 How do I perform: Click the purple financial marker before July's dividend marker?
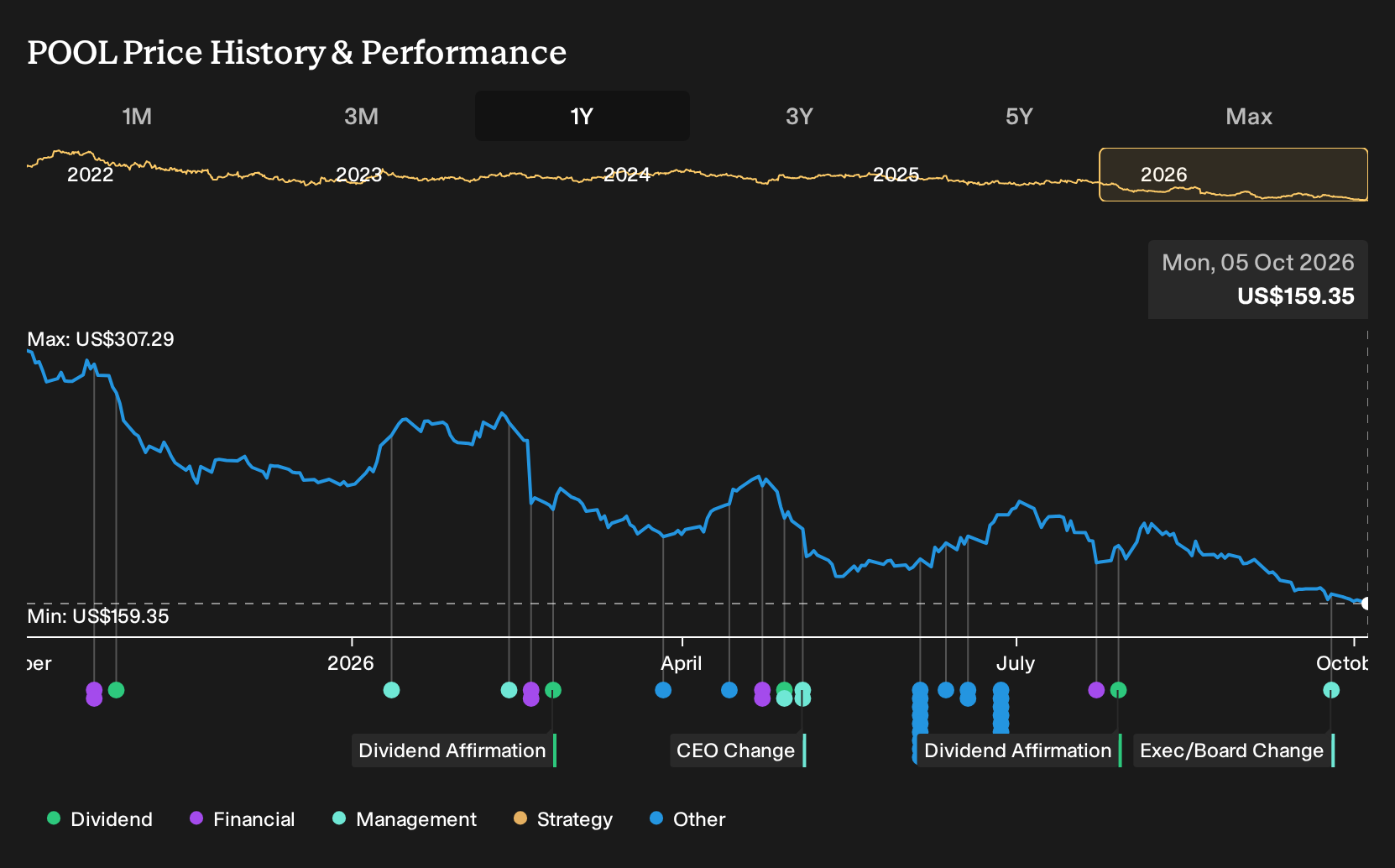[x=1096, y=690]
